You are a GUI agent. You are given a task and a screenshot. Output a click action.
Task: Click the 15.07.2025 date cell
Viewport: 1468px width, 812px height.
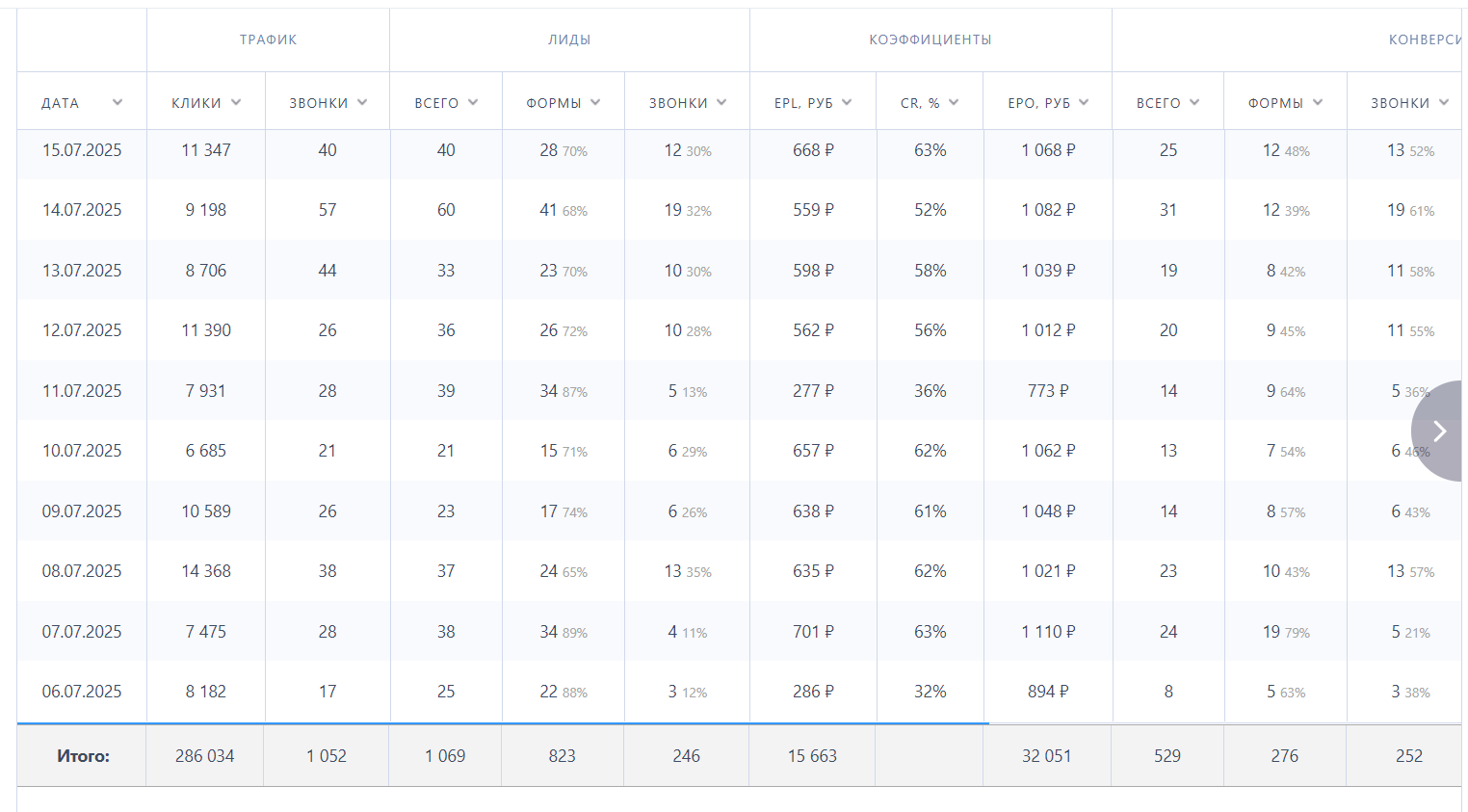pos(82,150)
